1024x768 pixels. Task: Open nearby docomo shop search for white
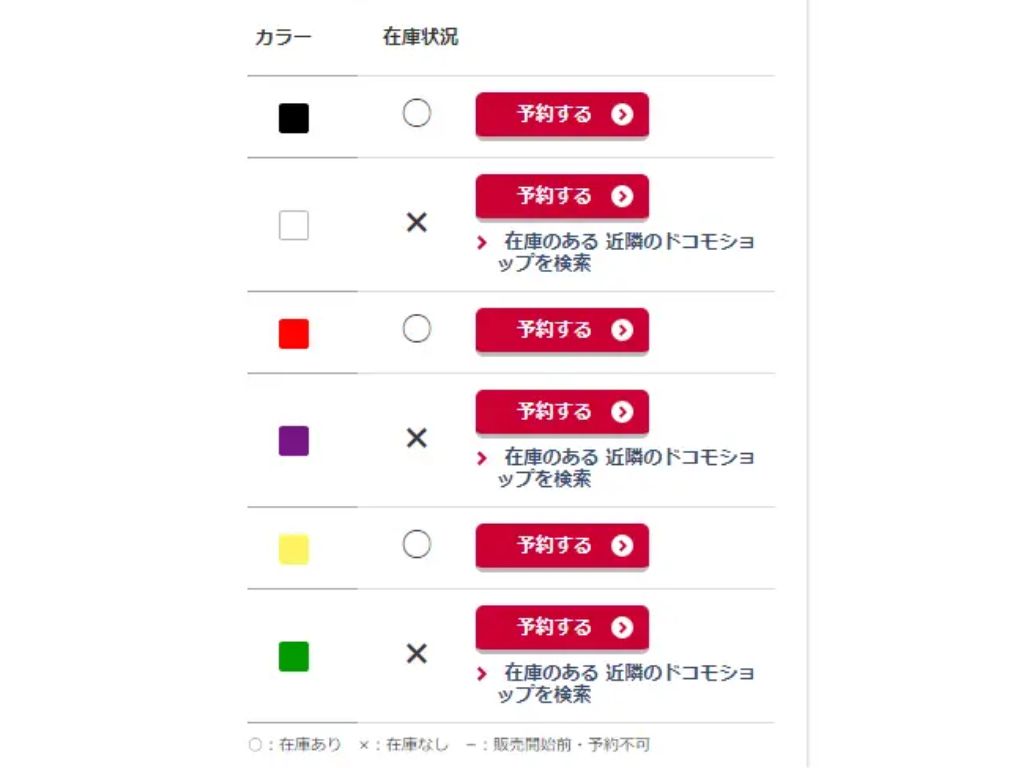coord(616,252)
